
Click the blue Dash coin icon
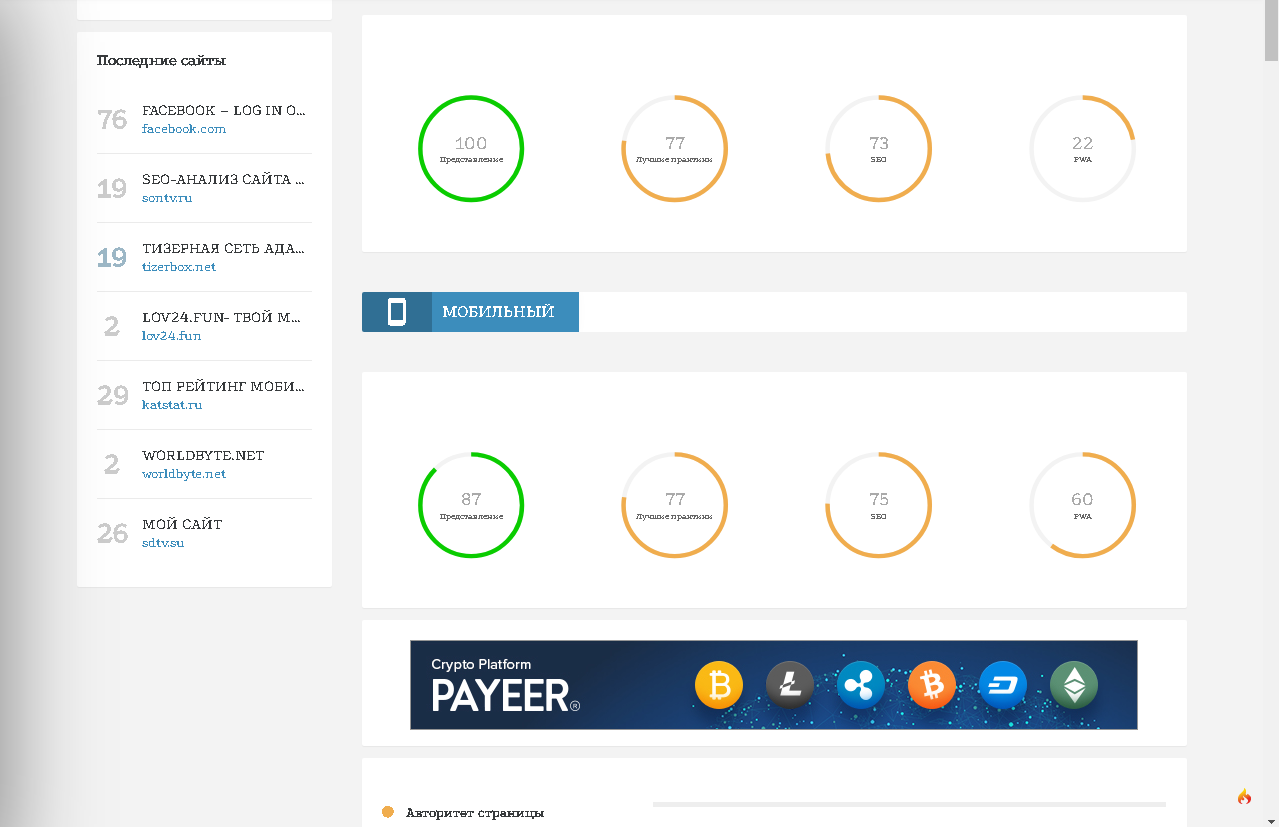point(1003,686)
